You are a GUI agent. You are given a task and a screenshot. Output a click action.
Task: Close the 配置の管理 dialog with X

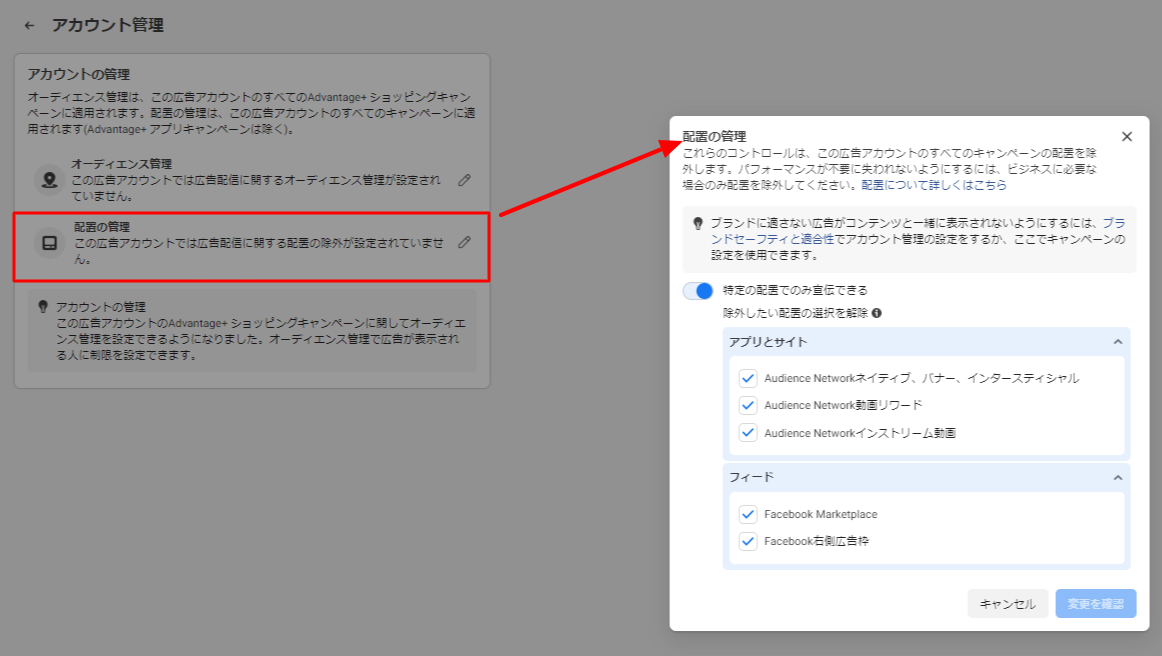click(x=1127, y=136)
